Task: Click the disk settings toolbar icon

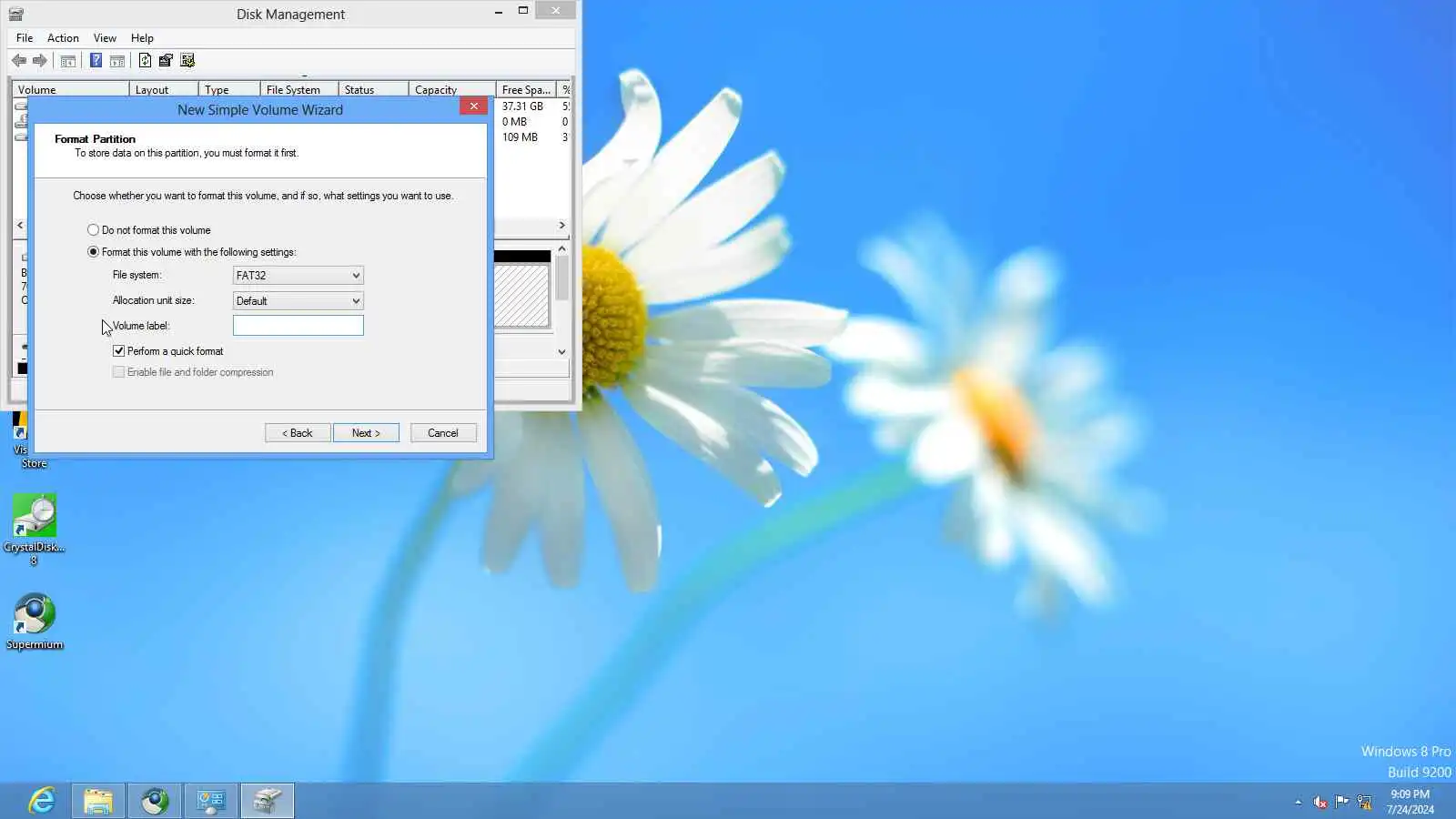Action: click(187, 61)
